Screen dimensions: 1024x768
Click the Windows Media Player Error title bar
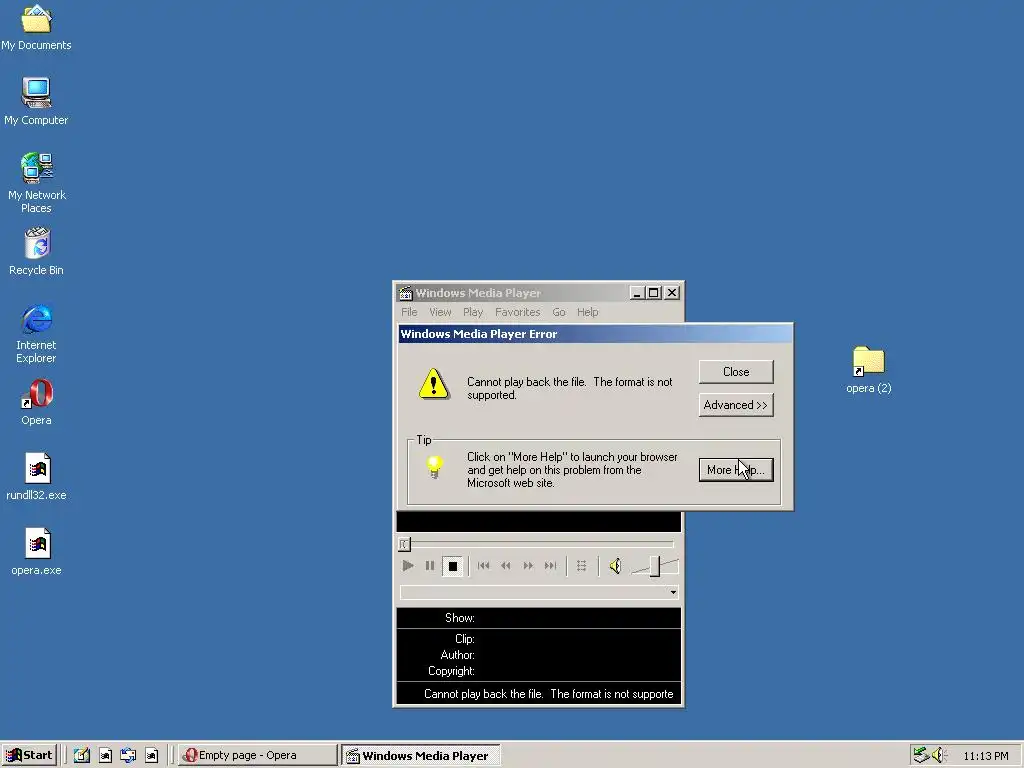coord(596,334)
